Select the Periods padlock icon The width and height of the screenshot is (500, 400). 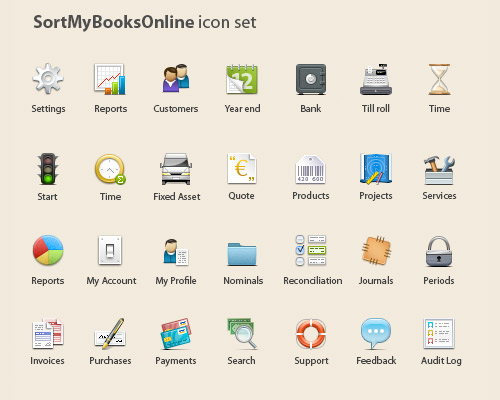(x=439, y=251)
